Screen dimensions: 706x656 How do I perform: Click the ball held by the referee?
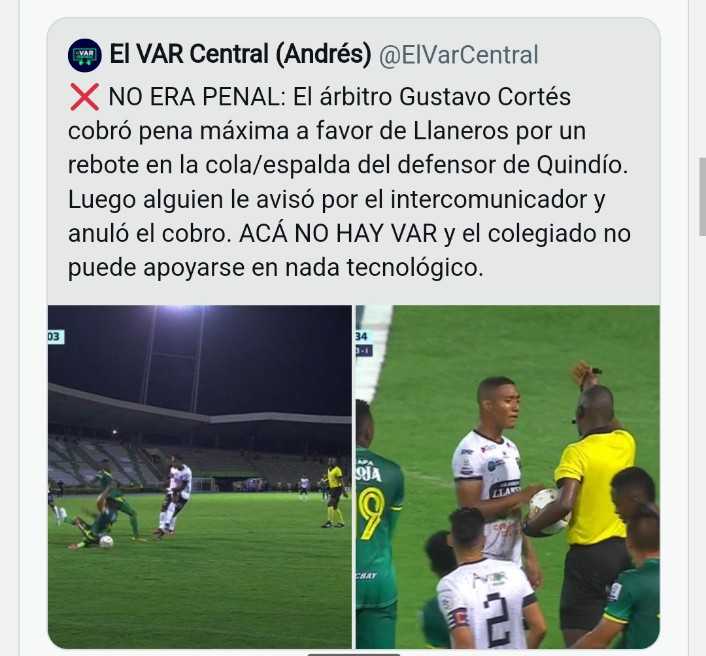[546, 511]
